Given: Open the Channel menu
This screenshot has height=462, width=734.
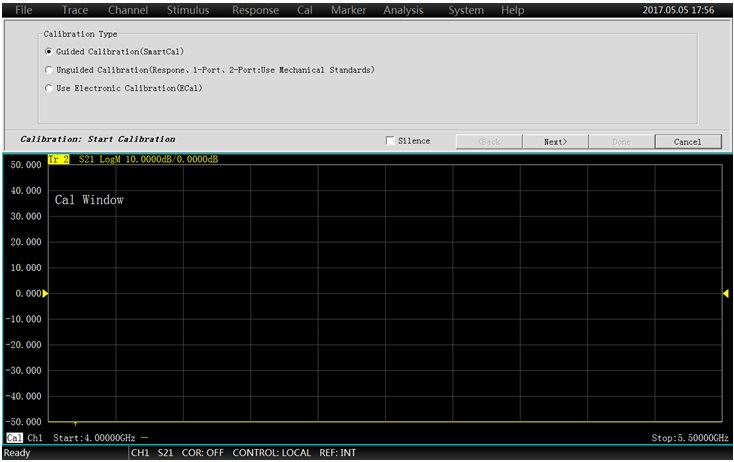Looking at the screenshot, I should tap(127, 10).
